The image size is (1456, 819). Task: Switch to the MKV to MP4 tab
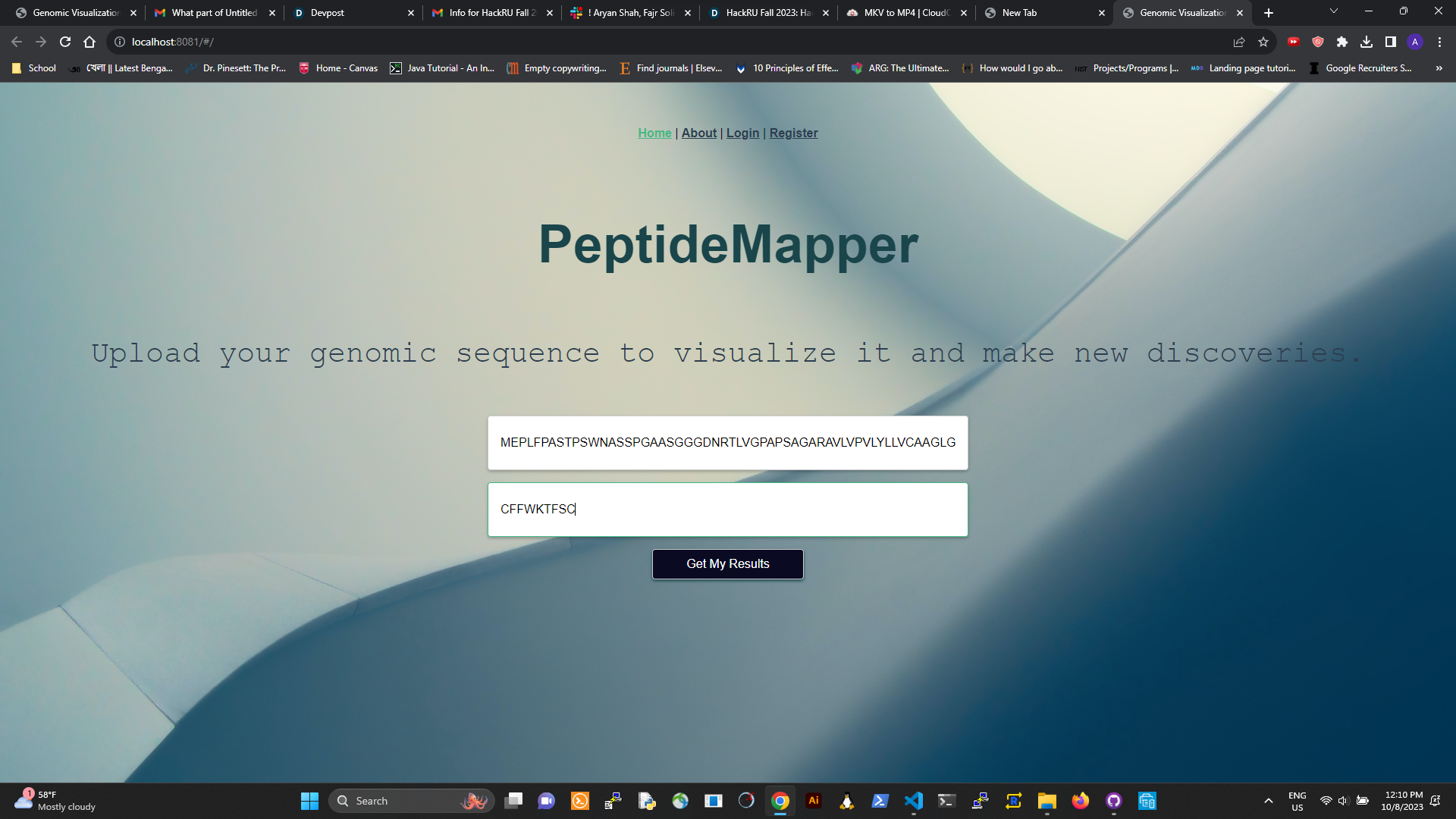[x=906, y=13]
